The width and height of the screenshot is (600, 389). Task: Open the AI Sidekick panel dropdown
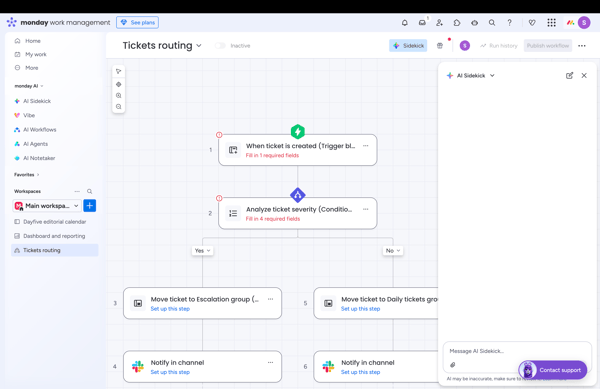(x=492, y=75)
